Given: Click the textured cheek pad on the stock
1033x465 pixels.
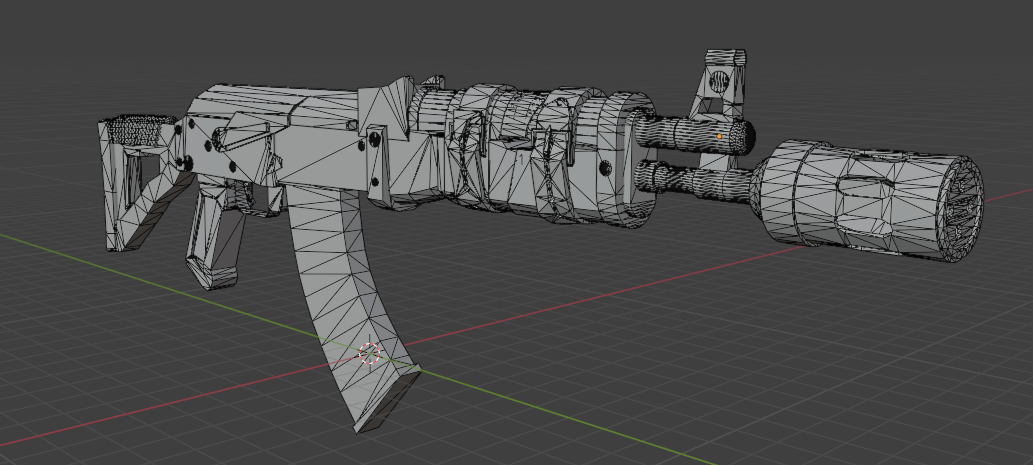Looking at the screenshot, I should coord(140,128).
